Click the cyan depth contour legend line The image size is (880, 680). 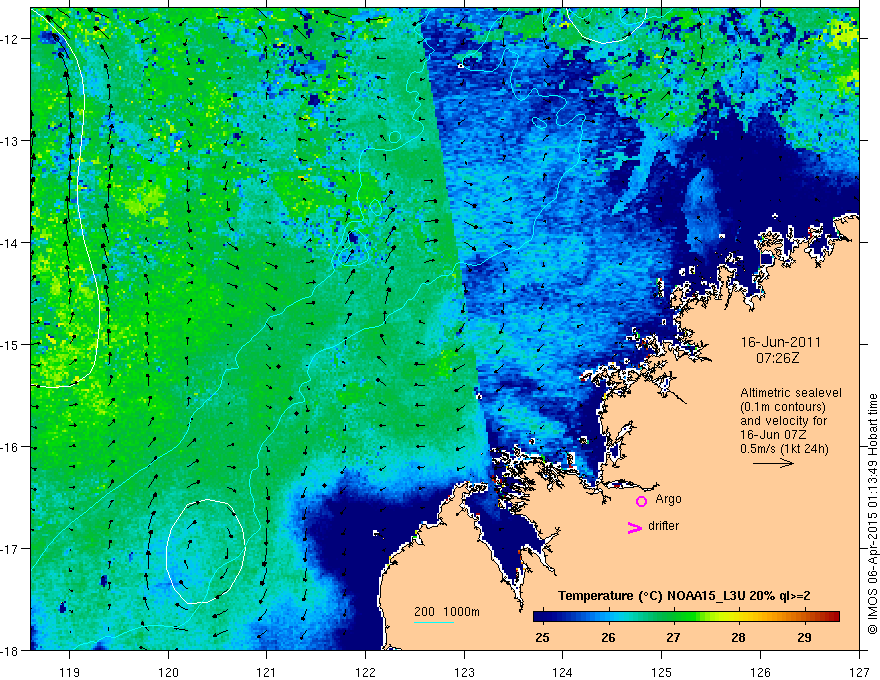tap(434, 622)
